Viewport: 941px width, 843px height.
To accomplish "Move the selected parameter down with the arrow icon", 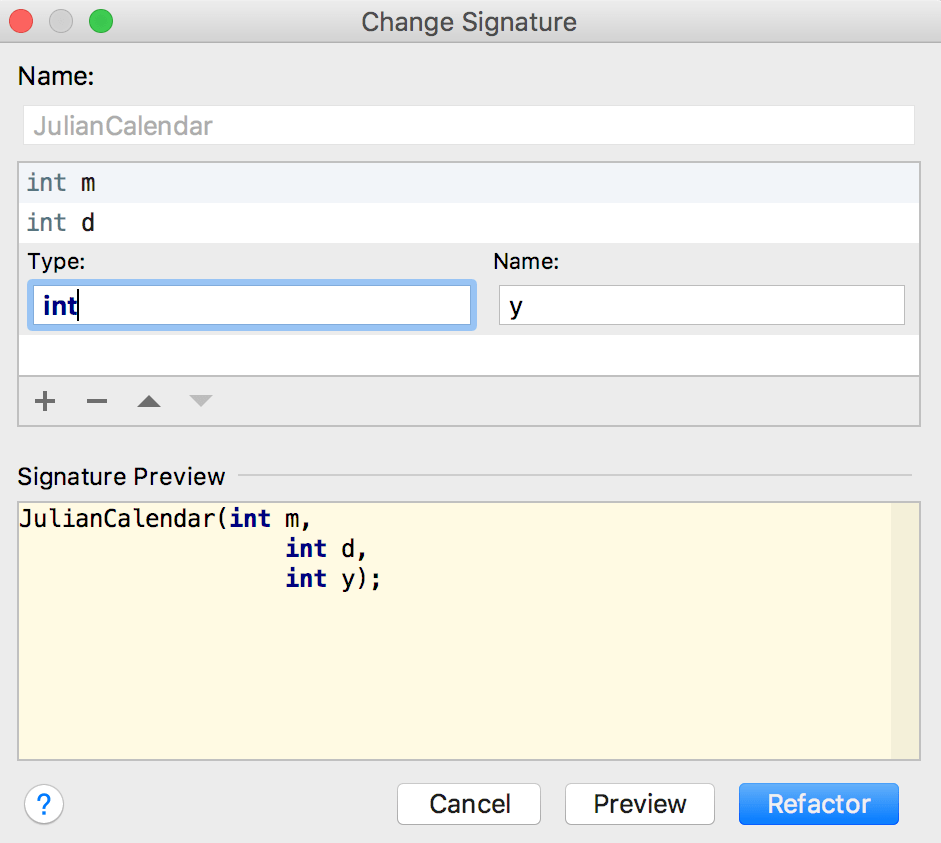I will pos(200,401).
